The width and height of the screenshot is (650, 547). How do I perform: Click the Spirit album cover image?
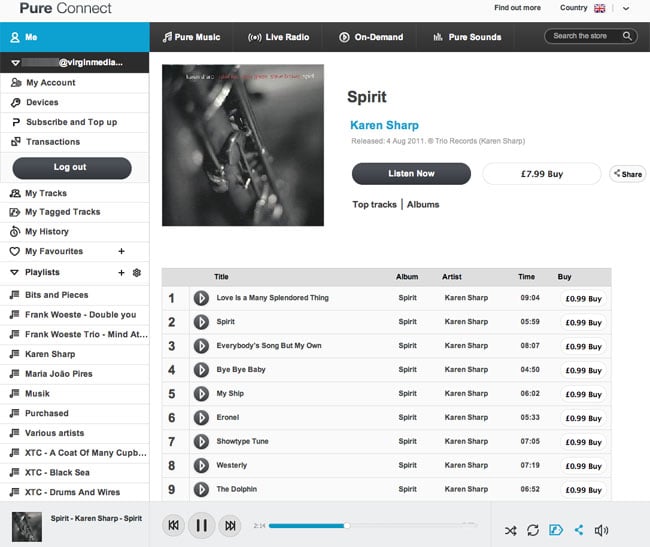pos(243,145)
